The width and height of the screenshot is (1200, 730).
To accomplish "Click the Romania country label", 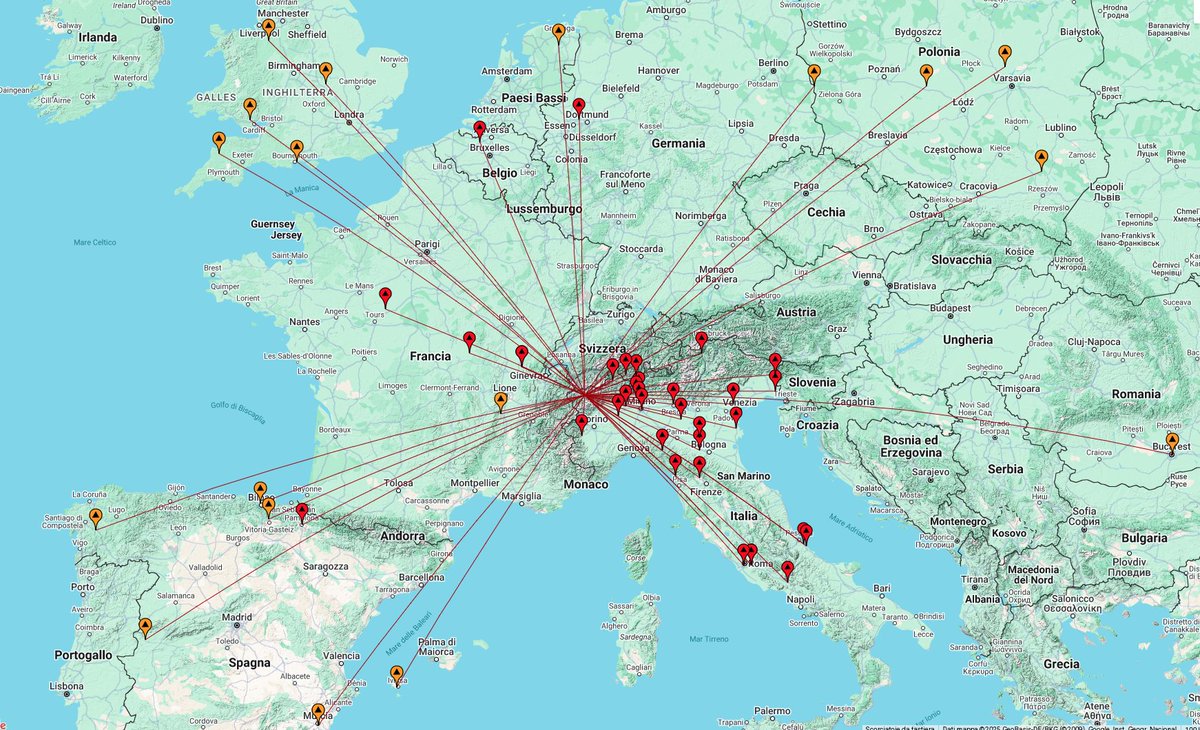I will [1135, 394].
